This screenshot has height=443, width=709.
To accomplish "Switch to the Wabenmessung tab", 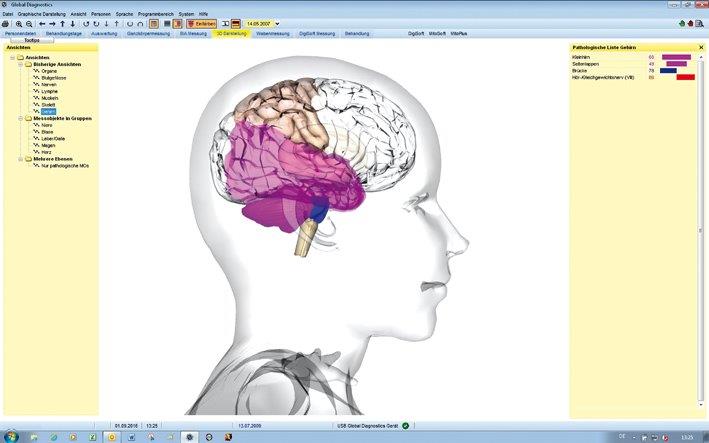I will point(273,33).
